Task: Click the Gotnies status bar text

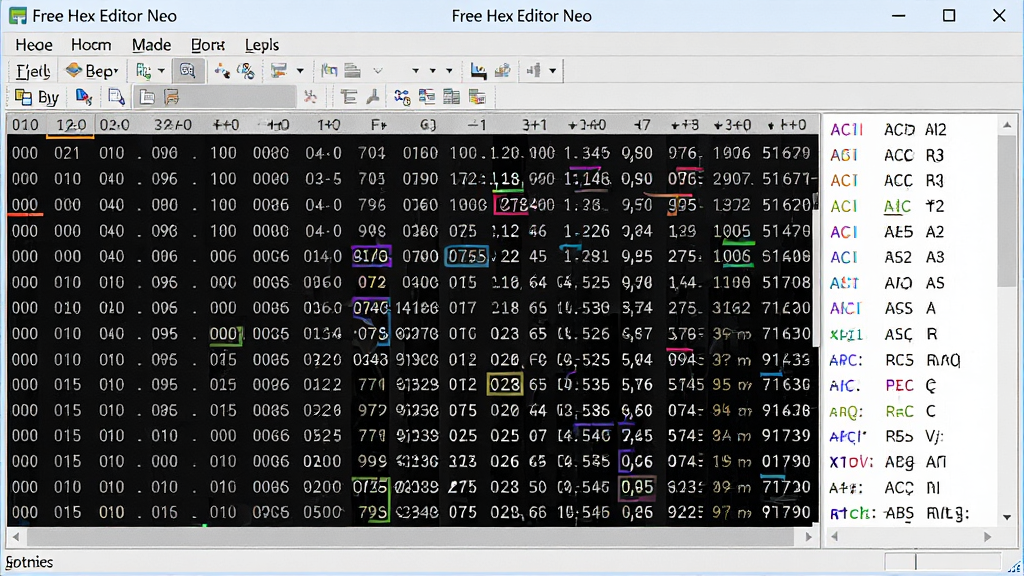Action: [29, 562]
